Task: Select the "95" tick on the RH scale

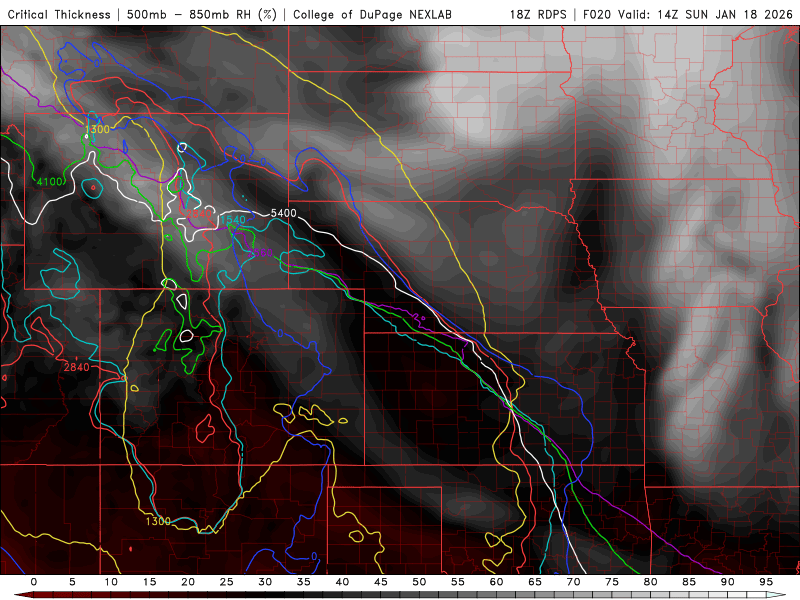Action: pos(766,582)
